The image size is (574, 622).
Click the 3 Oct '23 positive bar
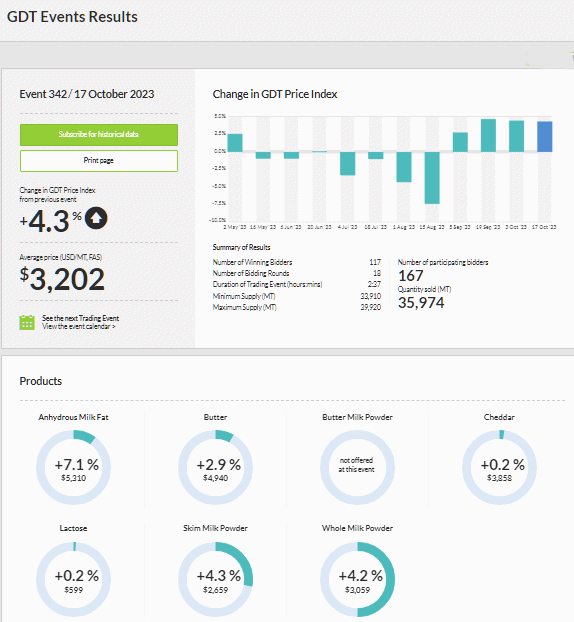click(x=516, y=136)
